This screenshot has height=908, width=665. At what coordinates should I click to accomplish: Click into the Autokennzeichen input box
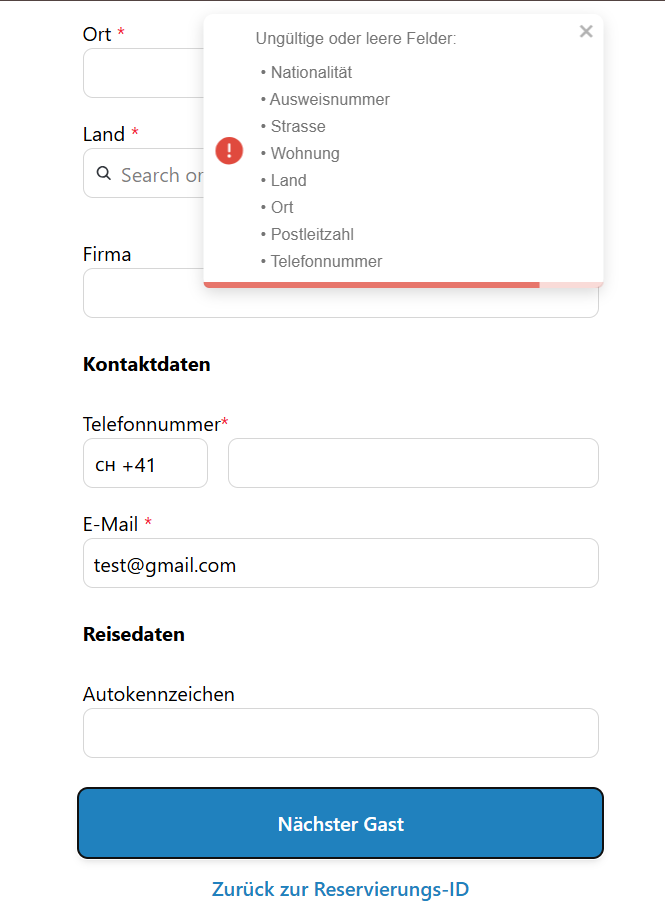pyautogui.click(x=340, y=734)
